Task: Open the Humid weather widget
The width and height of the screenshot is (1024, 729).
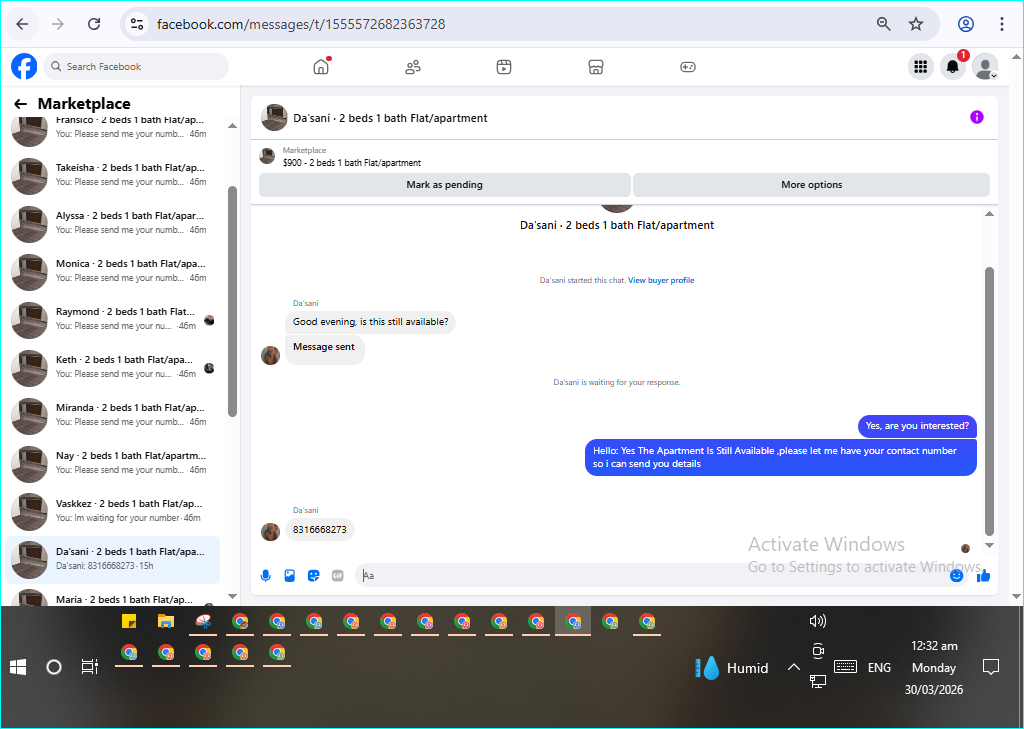Action: click(733, 668)
